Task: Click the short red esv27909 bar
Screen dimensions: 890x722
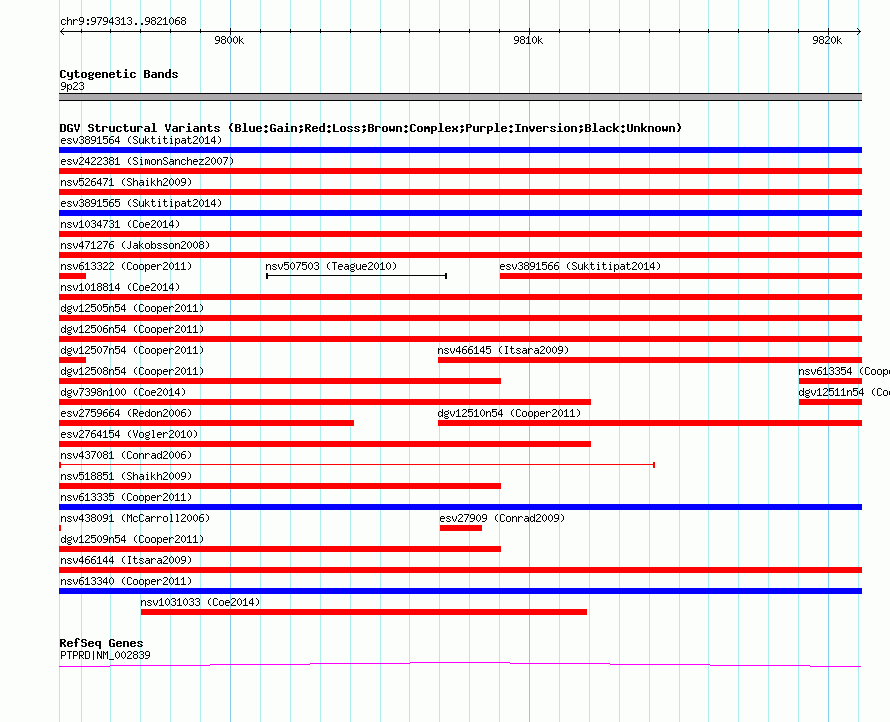Action: [x=461, y=528]
